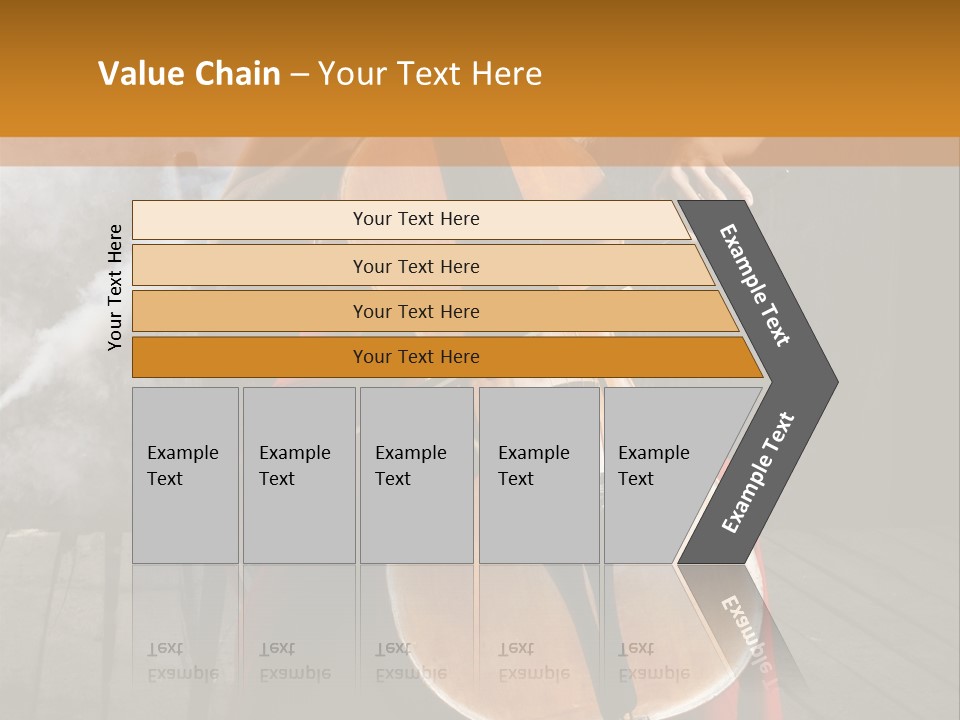The image size is (960, 720).
Task: Select the second gray "Example Text" box
Action: pos(298,474)
